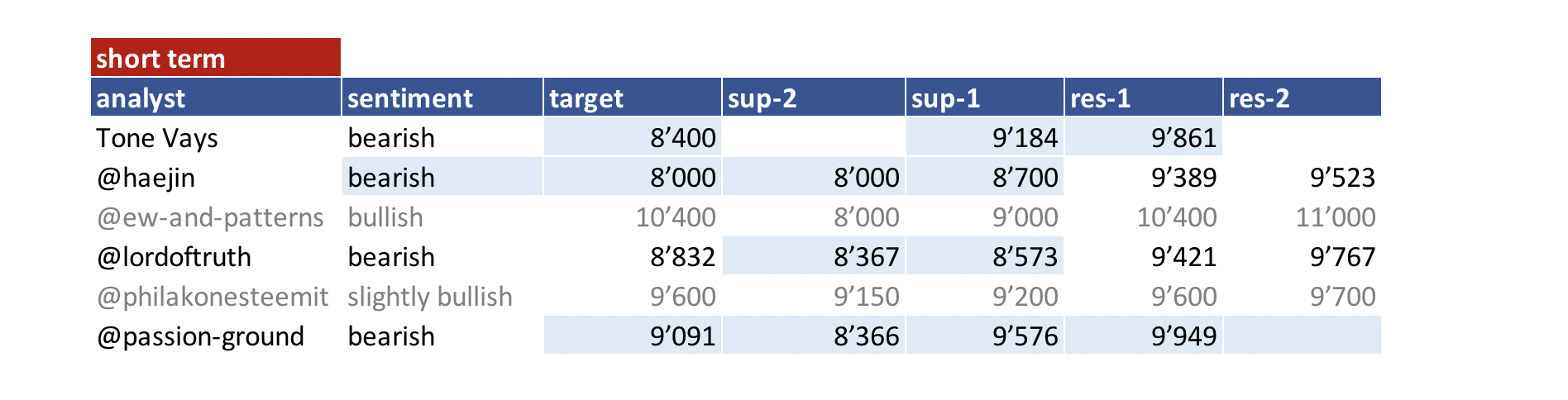Click Tone Vays' target value 8'400
Image resolution: width=1568 pixels, height=400 pixels.
click(682, 138)
